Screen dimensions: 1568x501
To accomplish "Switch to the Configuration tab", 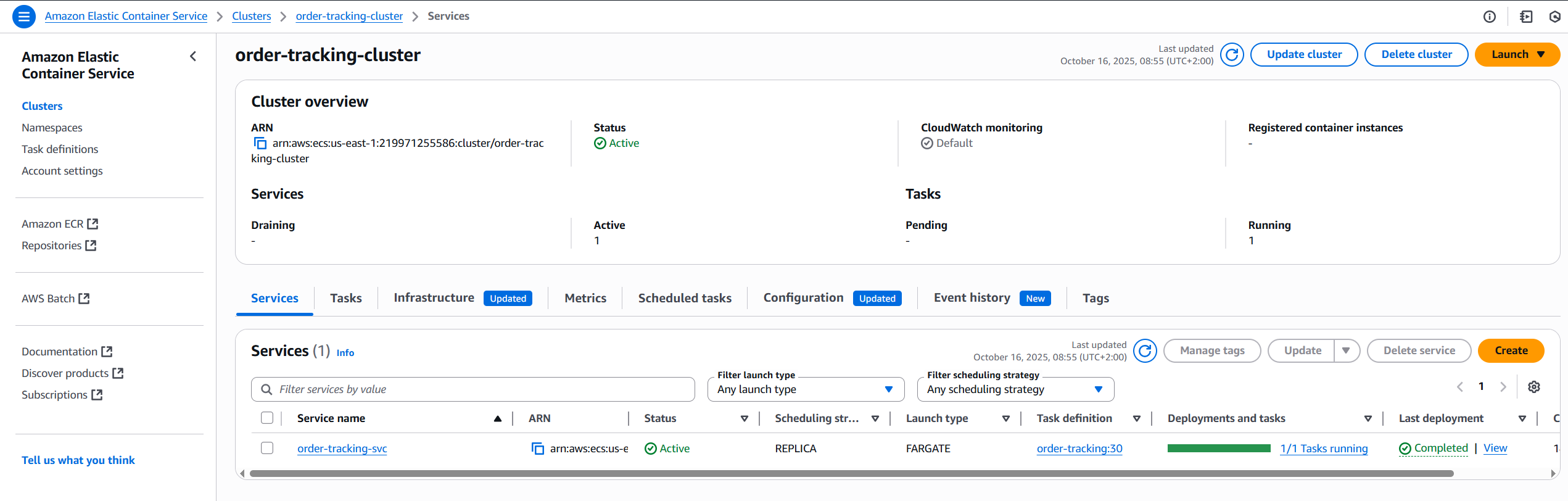I will pos(832,299).
